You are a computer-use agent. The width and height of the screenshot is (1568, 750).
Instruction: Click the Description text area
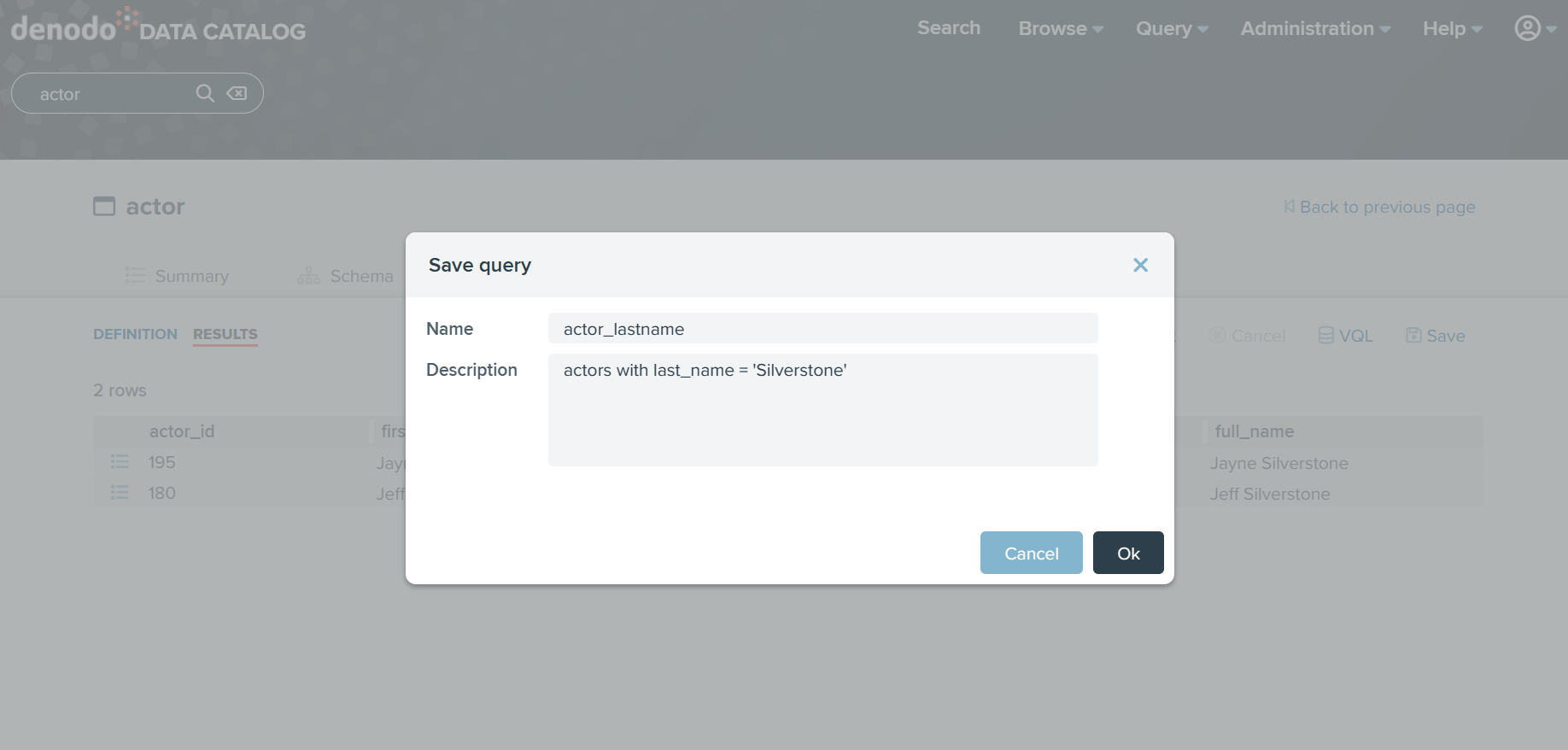823,410
